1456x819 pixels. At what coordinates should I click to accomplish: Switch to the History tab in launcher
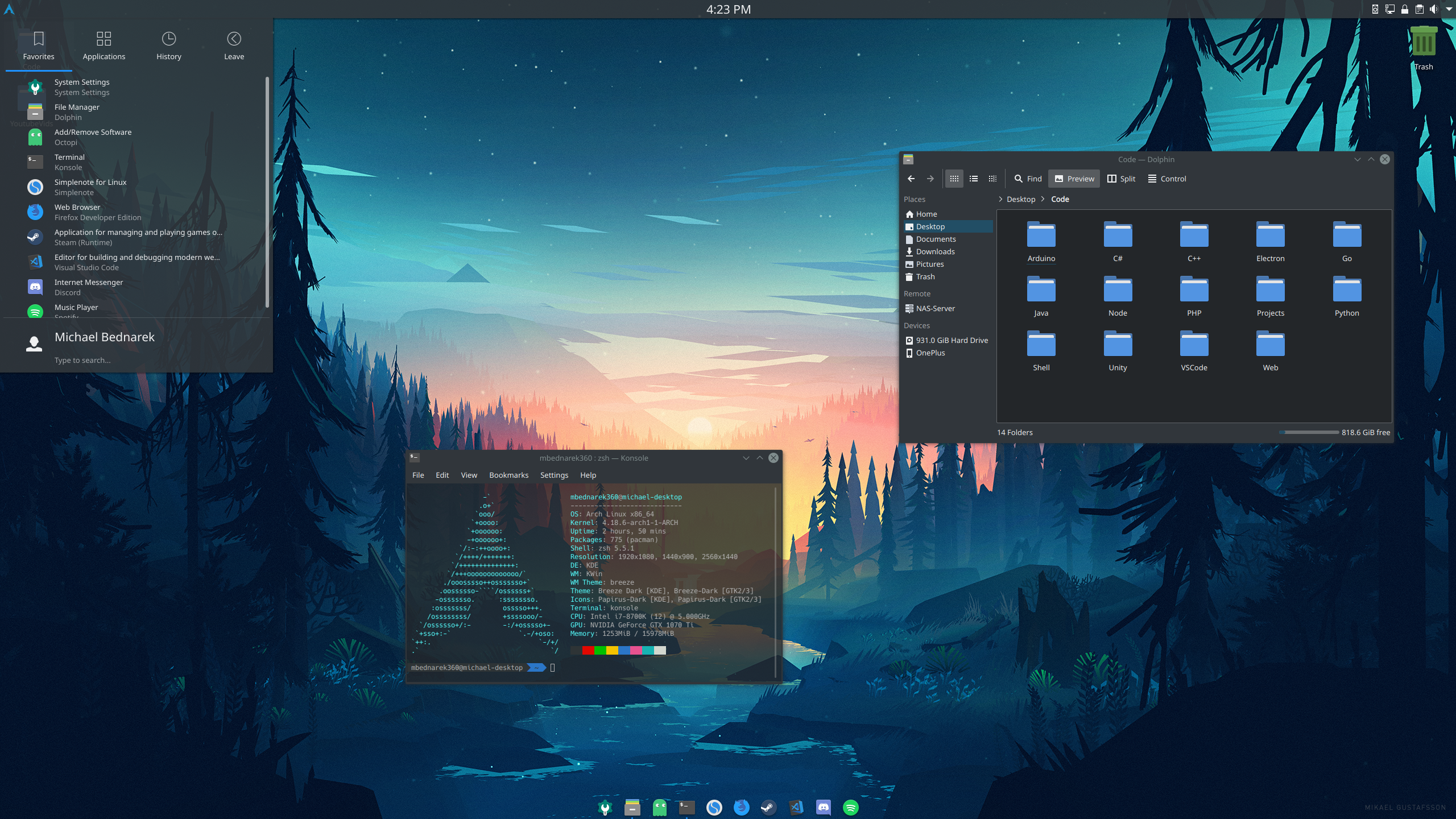[x=169, y=46]
